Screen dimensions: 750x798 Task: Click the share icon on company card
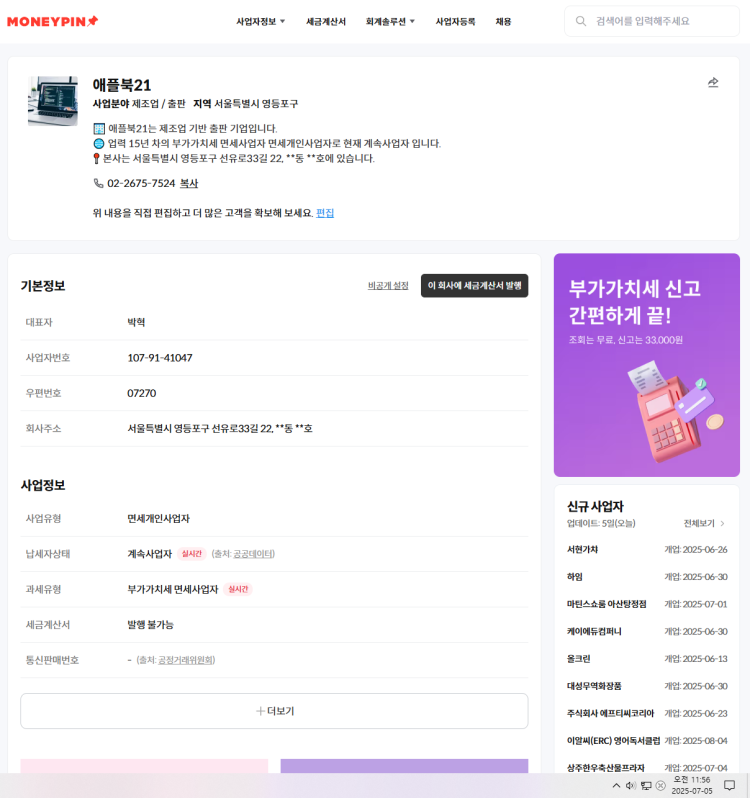713,83
